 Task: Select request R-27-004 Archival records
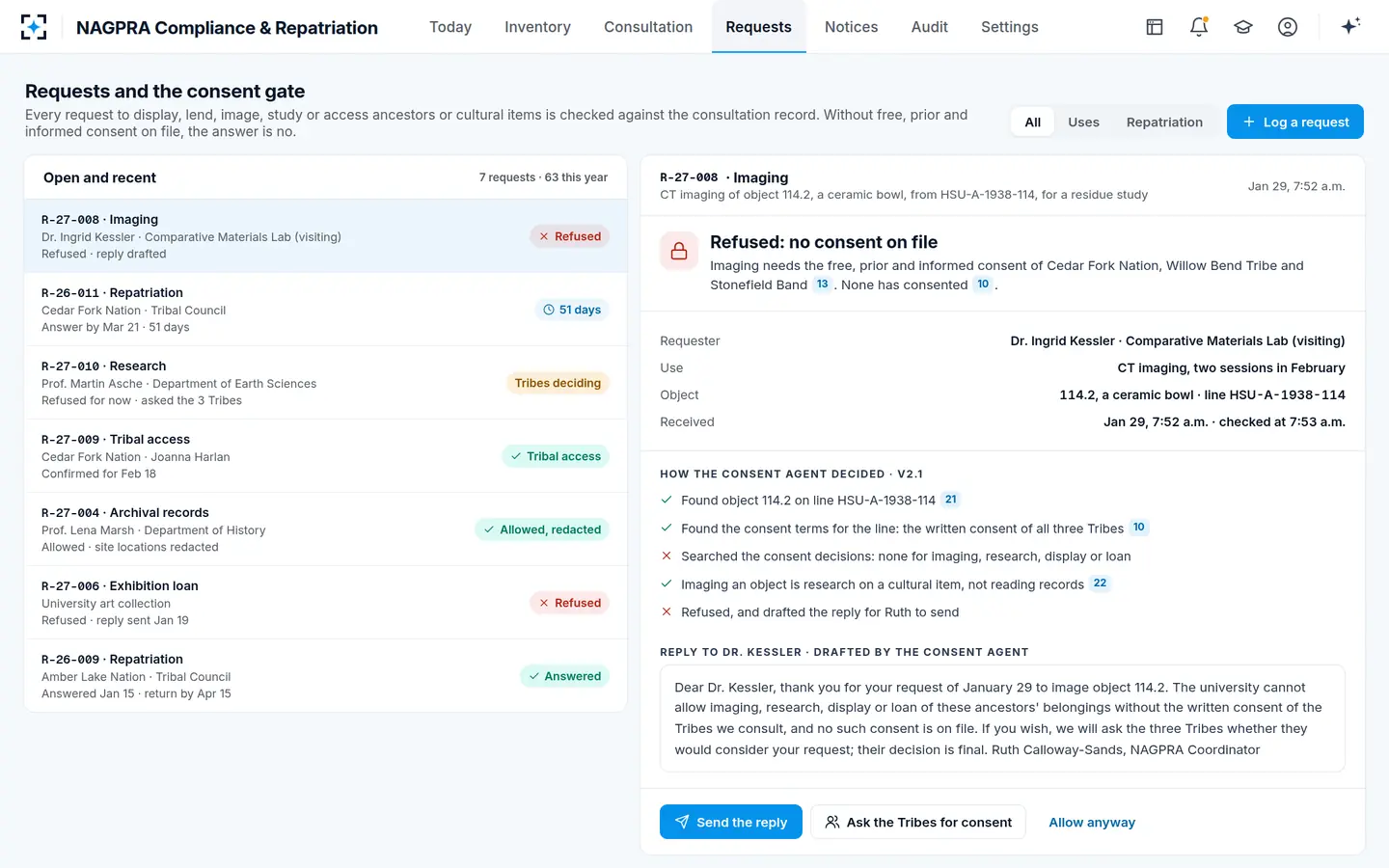326,529
